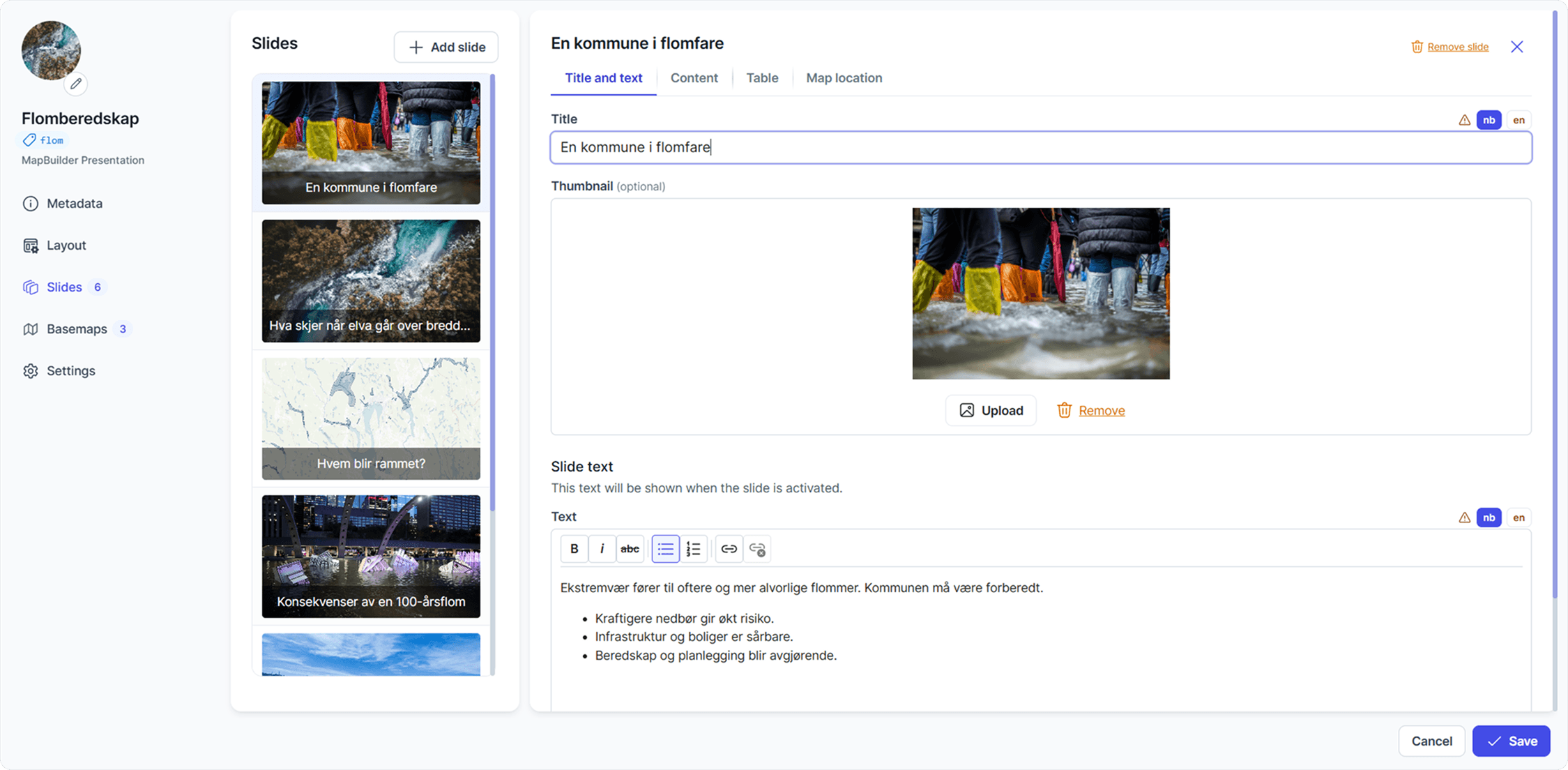Remove link from selected text
1568x770 pixels.
pos(757,549)
